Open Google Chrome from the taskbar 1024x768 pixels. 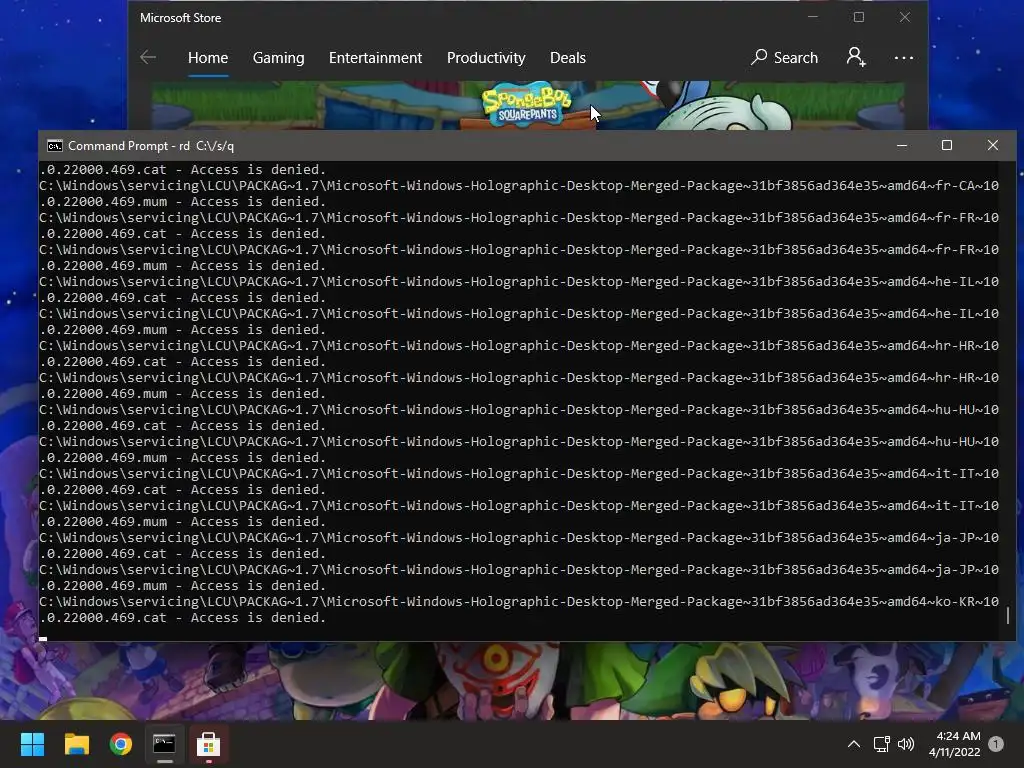coord(121,744)
